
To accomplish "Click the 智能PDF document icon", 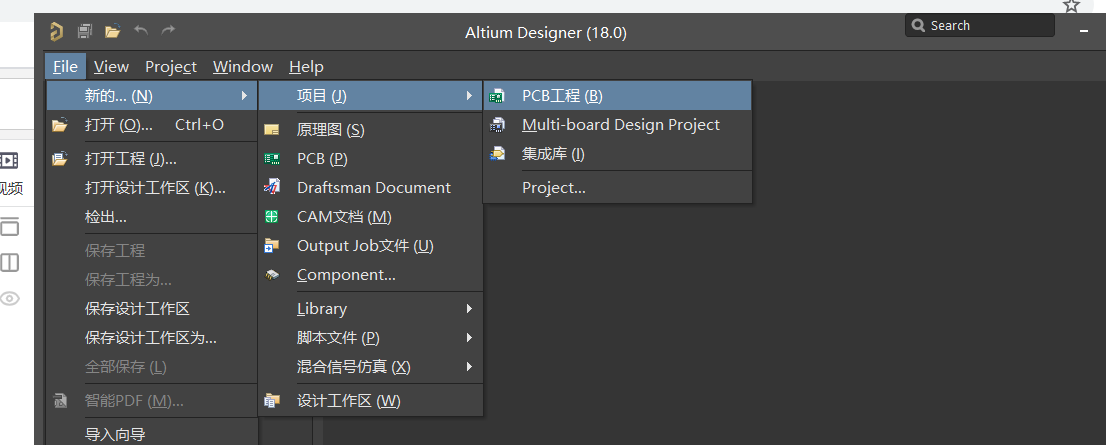I will [x=60, y=401].
